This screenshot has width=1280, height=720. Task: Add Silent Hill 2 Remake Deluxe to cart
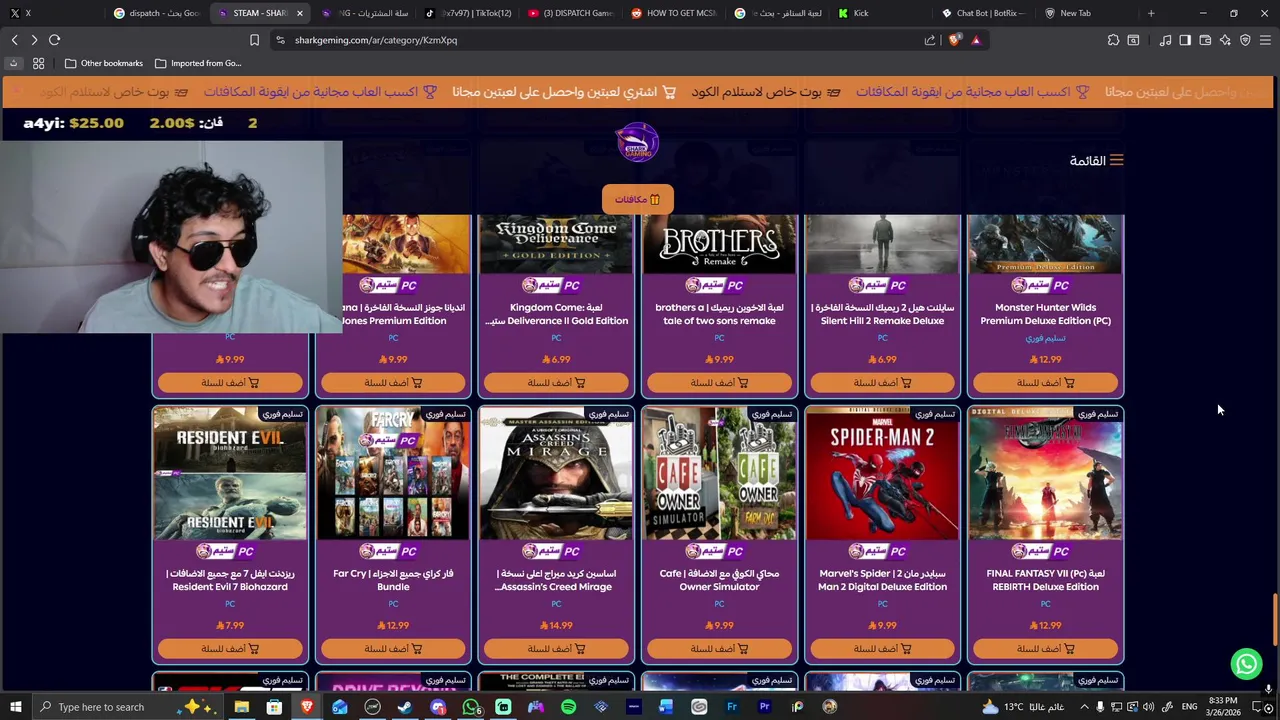click(882, 382)
